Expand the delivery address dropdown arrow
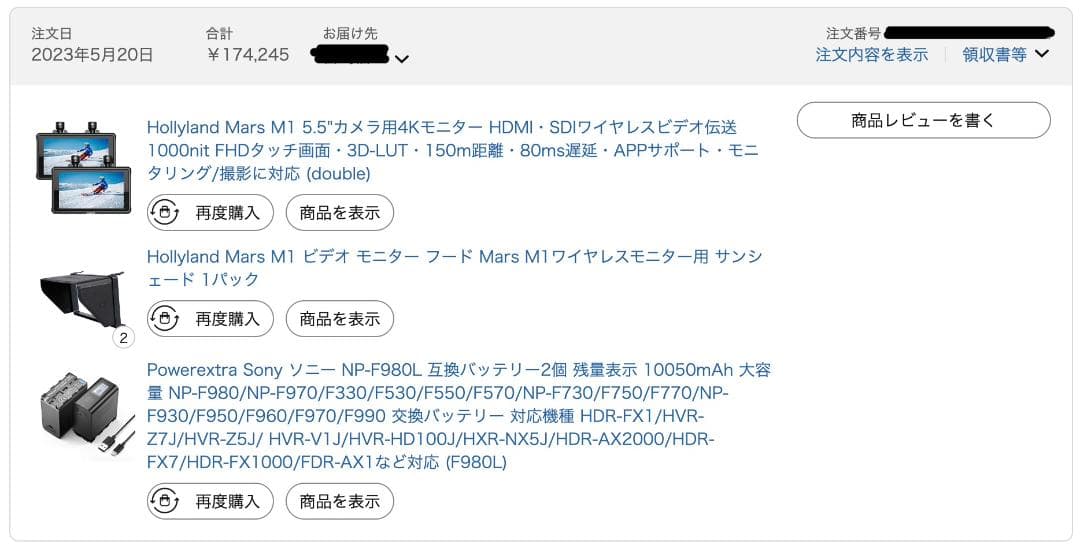Screen dimensions: 1080x545 pos(401,59)
